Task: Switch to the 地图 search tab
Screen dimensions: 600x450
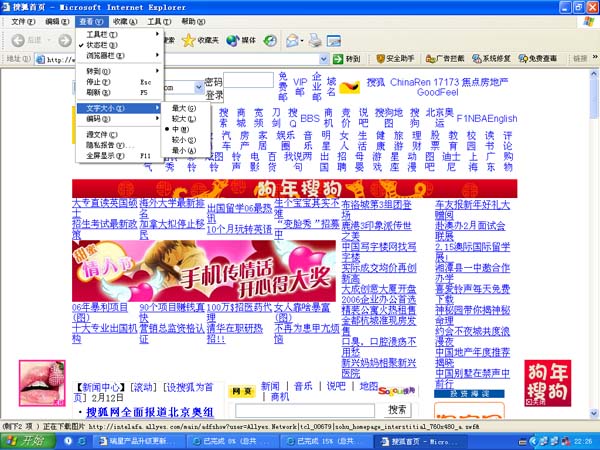Action: [368, 386]
